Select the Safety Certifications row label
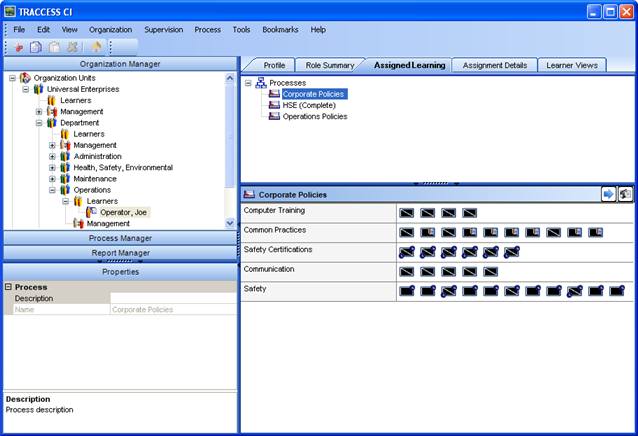Viewport: 638px width, 436px height. tap(278, 249)
